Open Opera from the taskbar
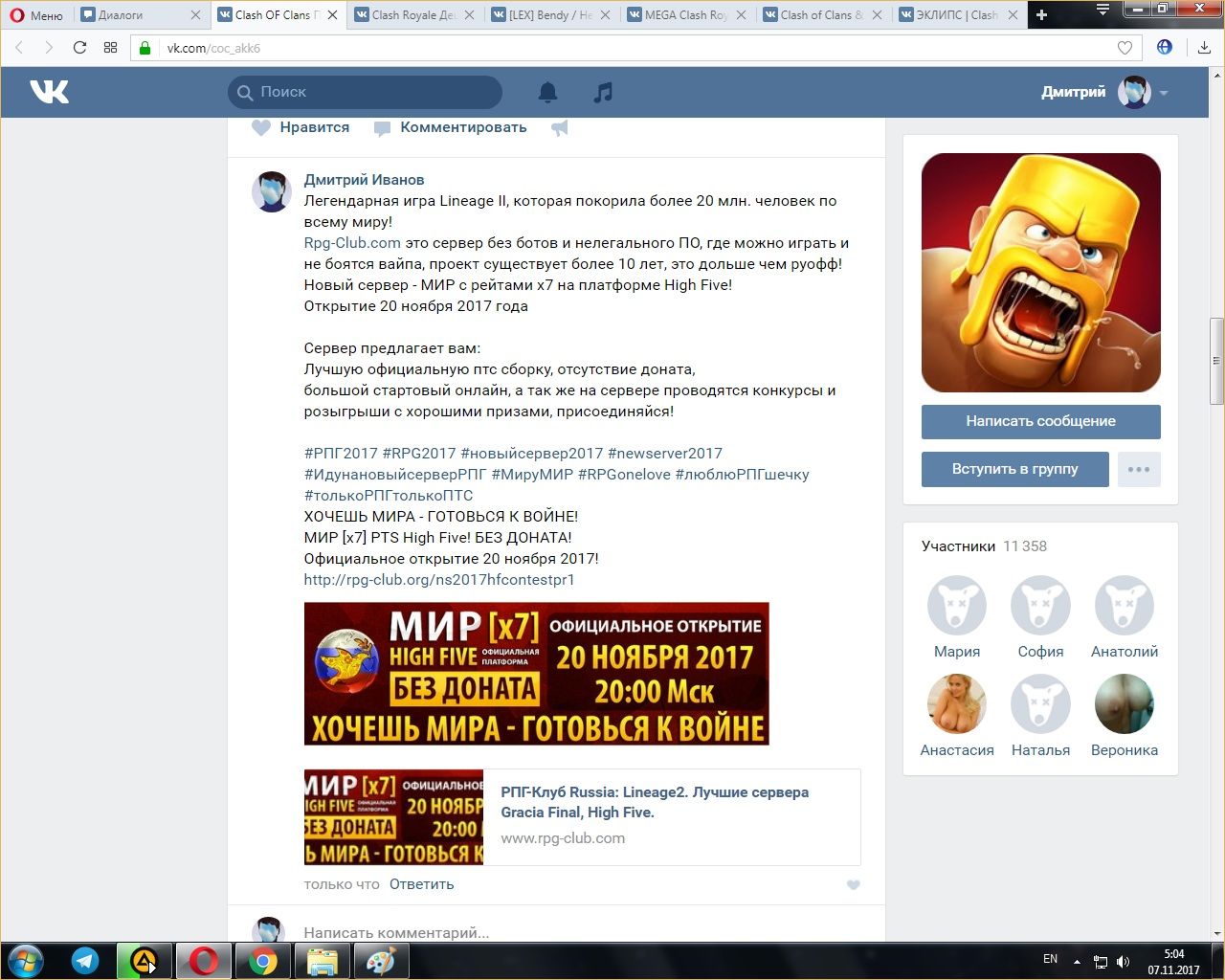The height and width of the screenshot is (980, 1225). 203,960
